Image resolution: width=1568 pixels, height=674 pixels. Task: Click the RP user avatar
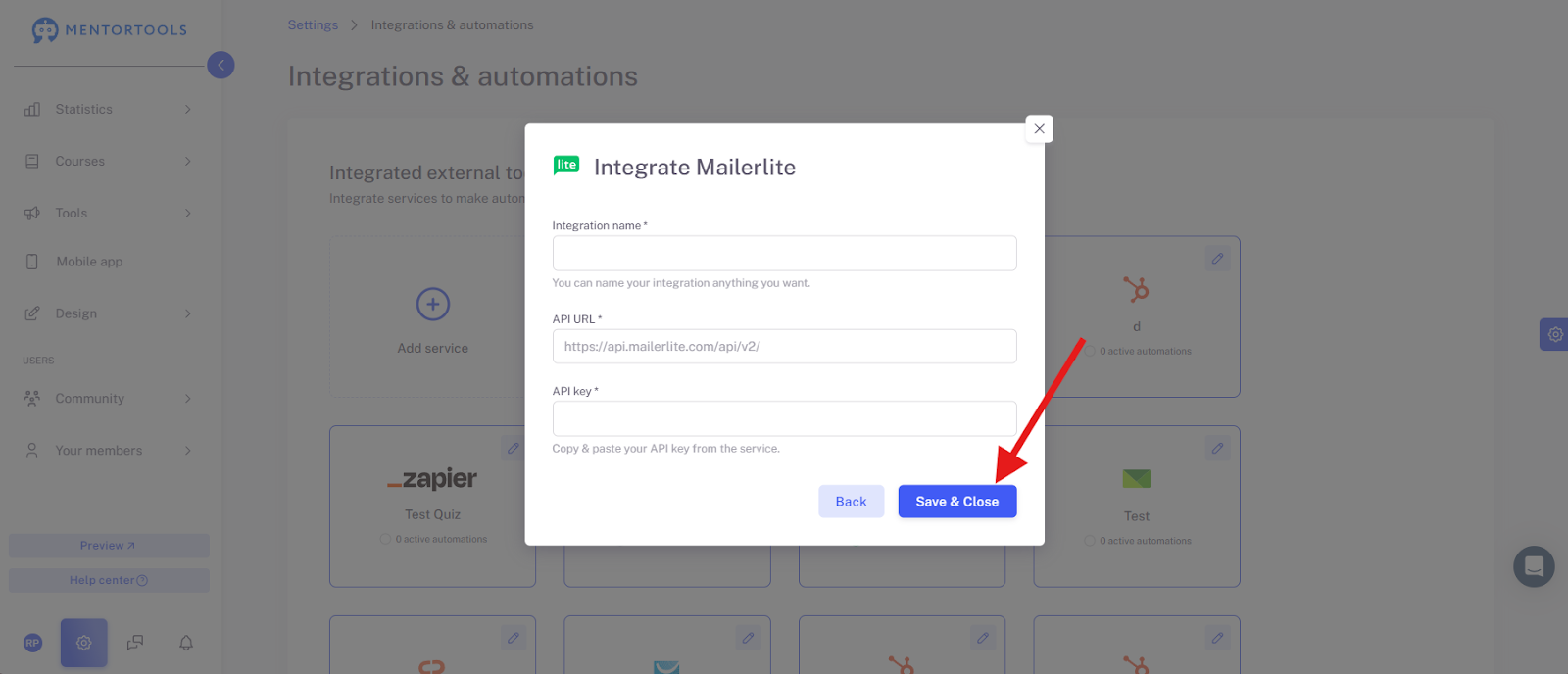coord(33,643)
